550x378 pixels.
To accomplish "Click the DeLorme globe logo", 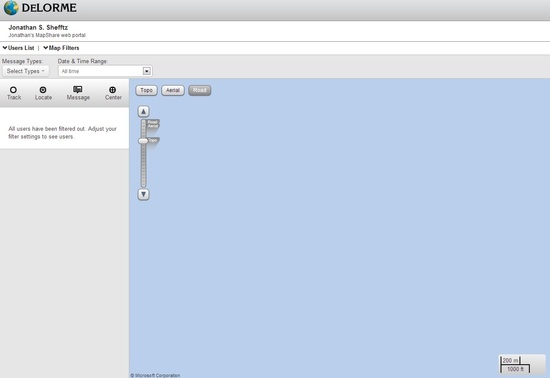I will pos(11,8).
